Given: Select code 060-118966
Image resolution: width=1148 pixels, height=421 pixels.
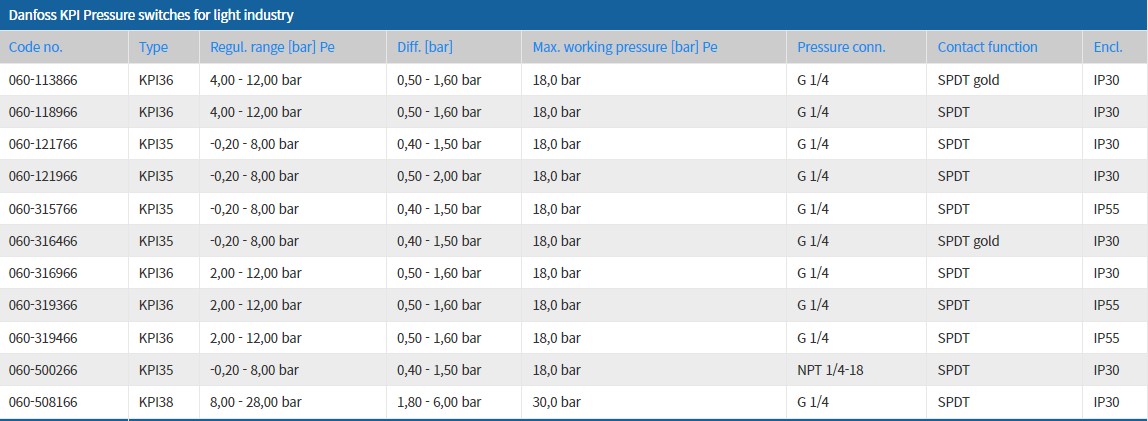Looking at the screenshot, I should coord(43,112).
